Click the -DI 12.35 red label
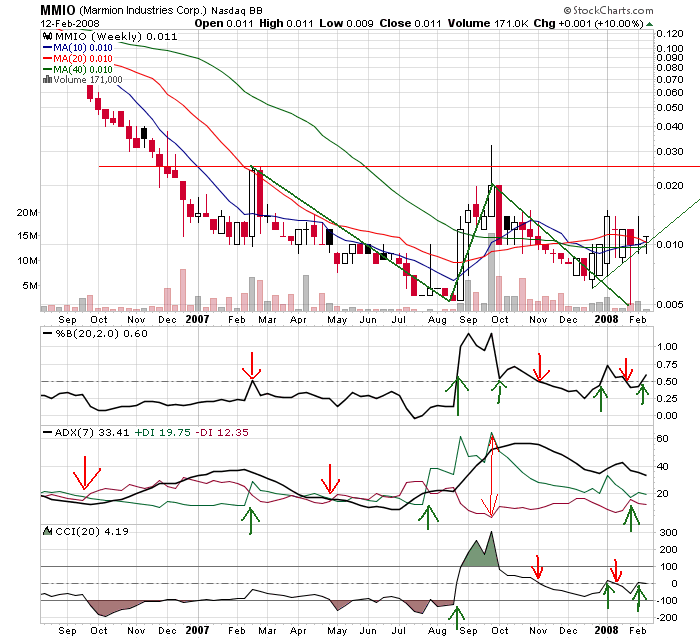 [x=222, y=432]
